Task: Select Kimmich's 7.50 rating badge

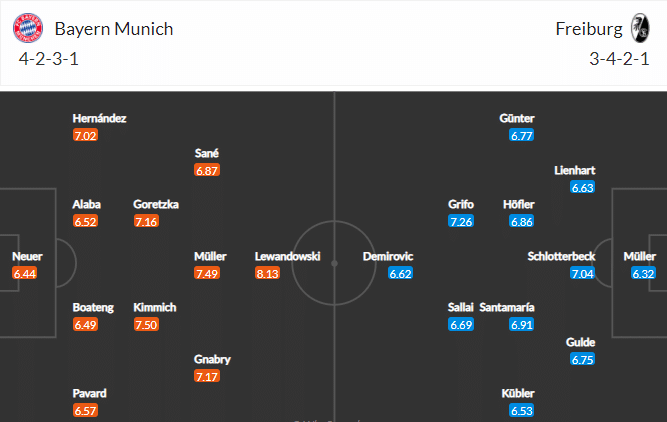Action: 146,325
